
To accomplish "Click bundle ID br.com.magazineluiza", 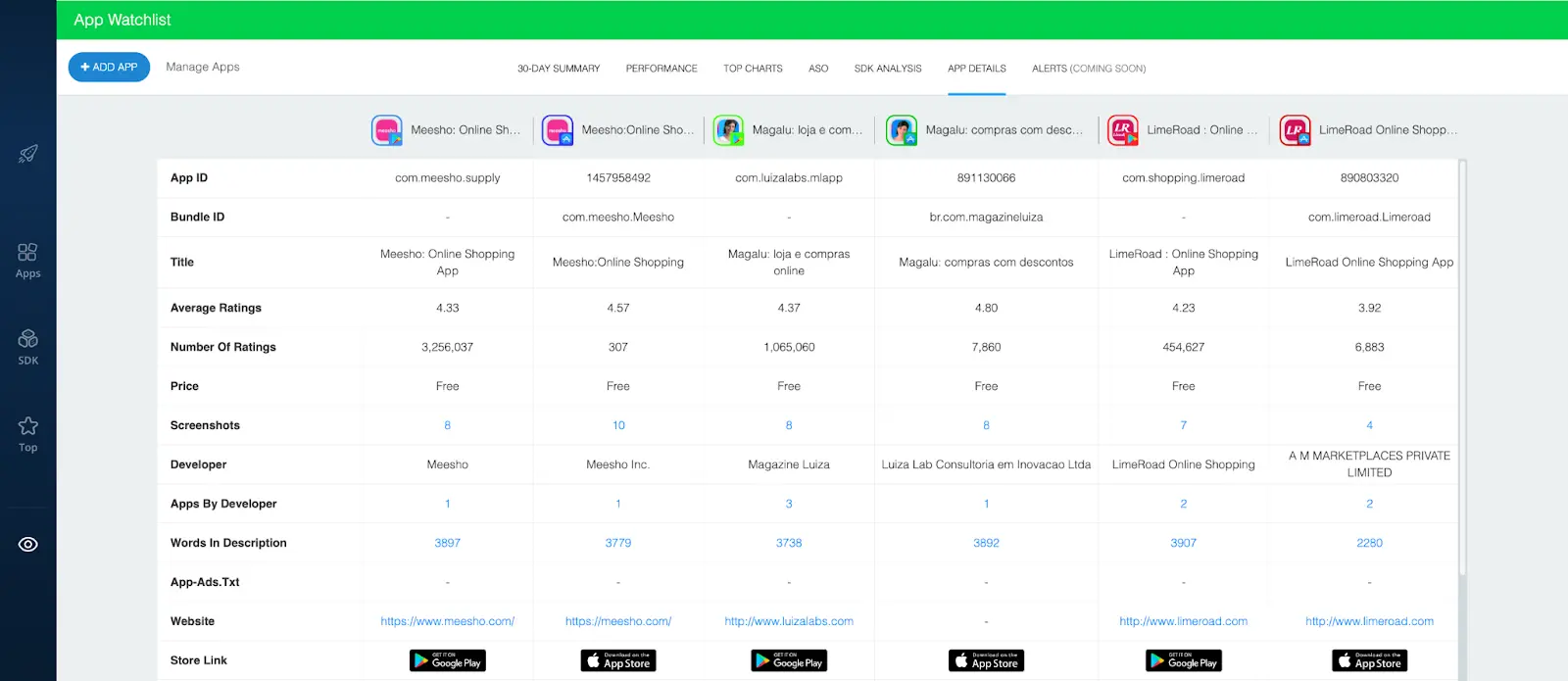I will [x=986, y=218].
